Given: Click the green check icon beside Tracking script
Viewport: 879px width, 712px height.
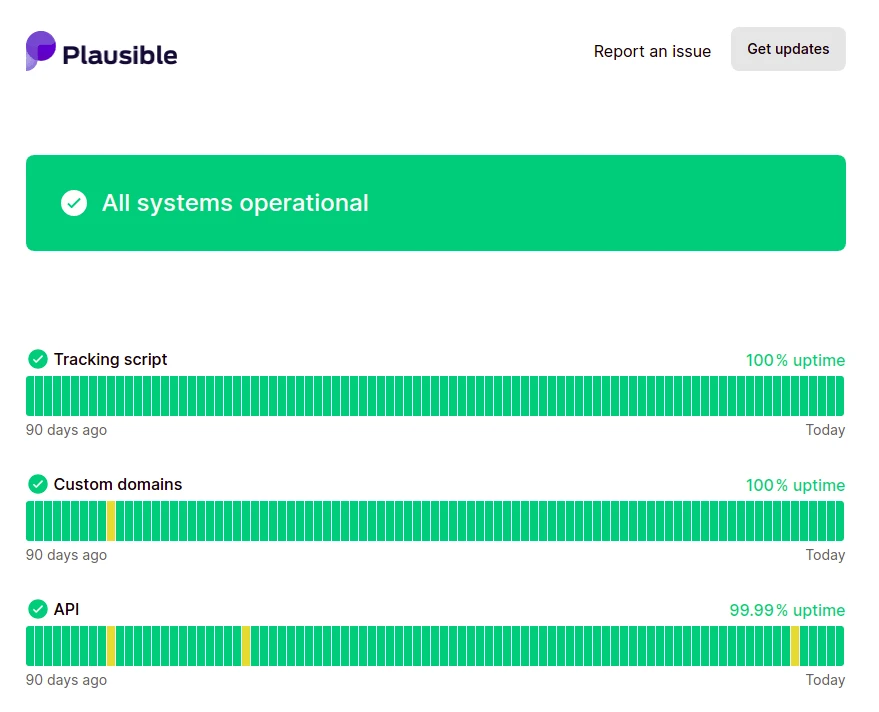Looking at the screenshot, I should (38, 359).
